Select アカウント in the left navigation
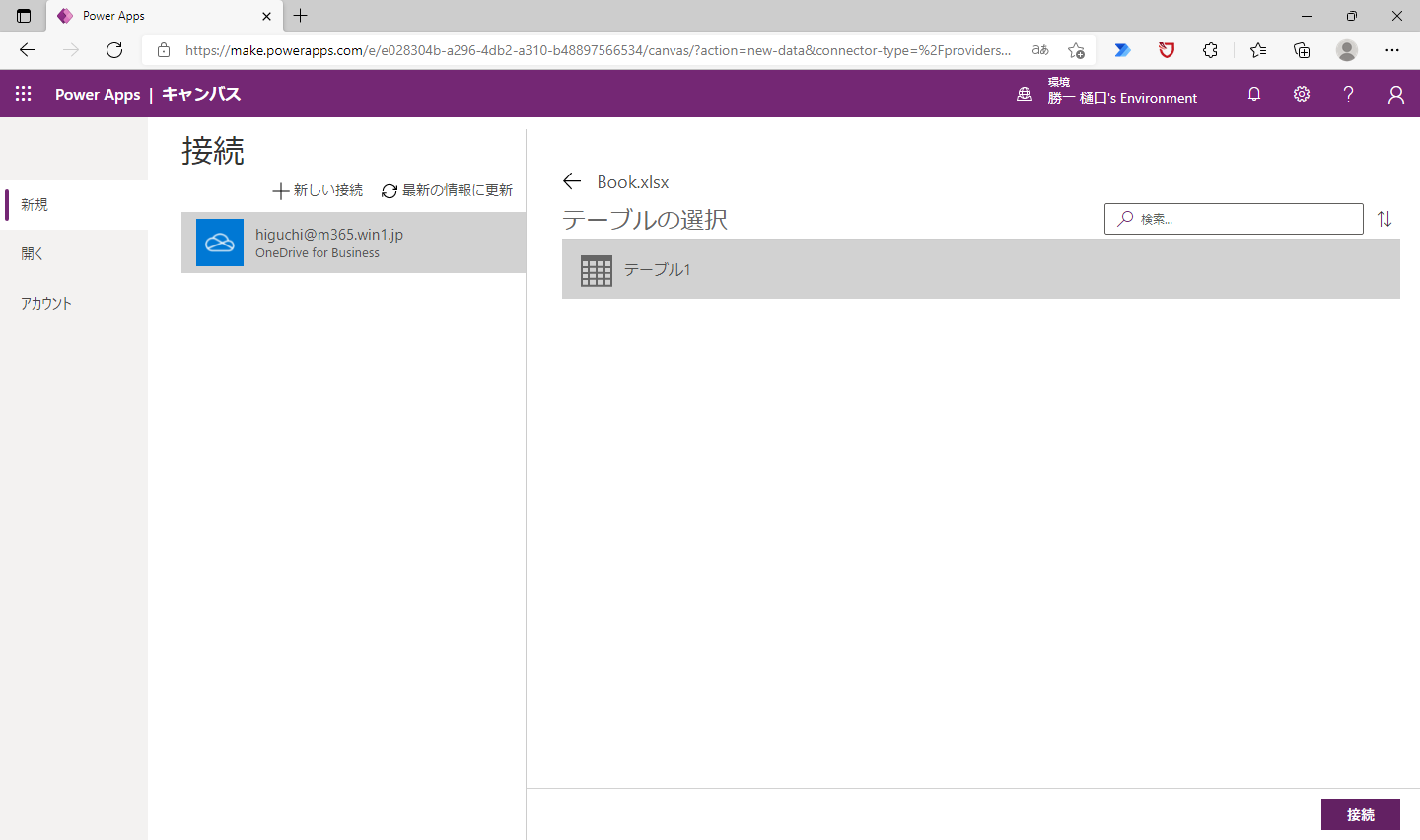 [74, 304]
